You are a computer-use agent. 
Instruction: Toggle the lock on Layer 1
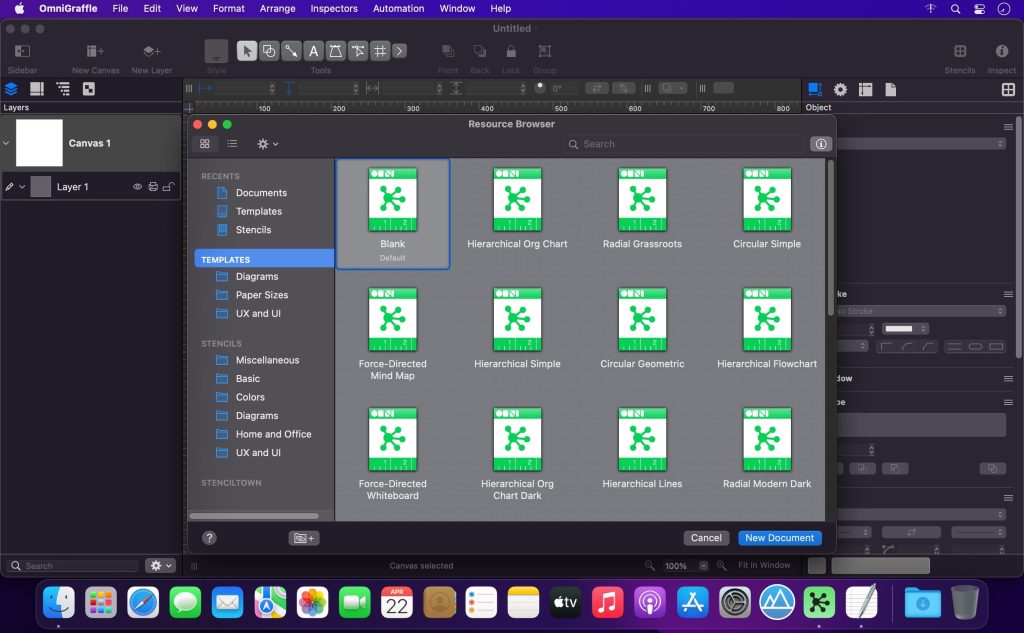click(168, 187)
